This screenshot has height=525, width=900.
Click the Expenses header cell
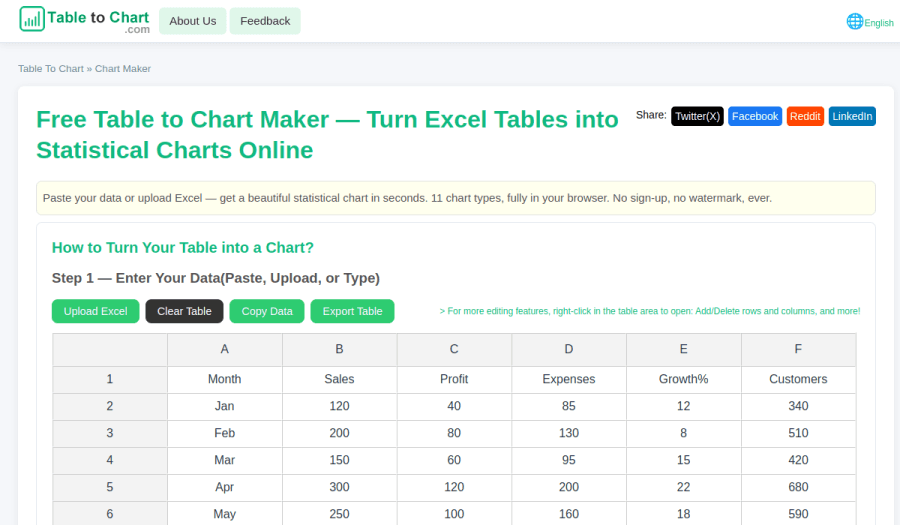(x=569, y=379)
